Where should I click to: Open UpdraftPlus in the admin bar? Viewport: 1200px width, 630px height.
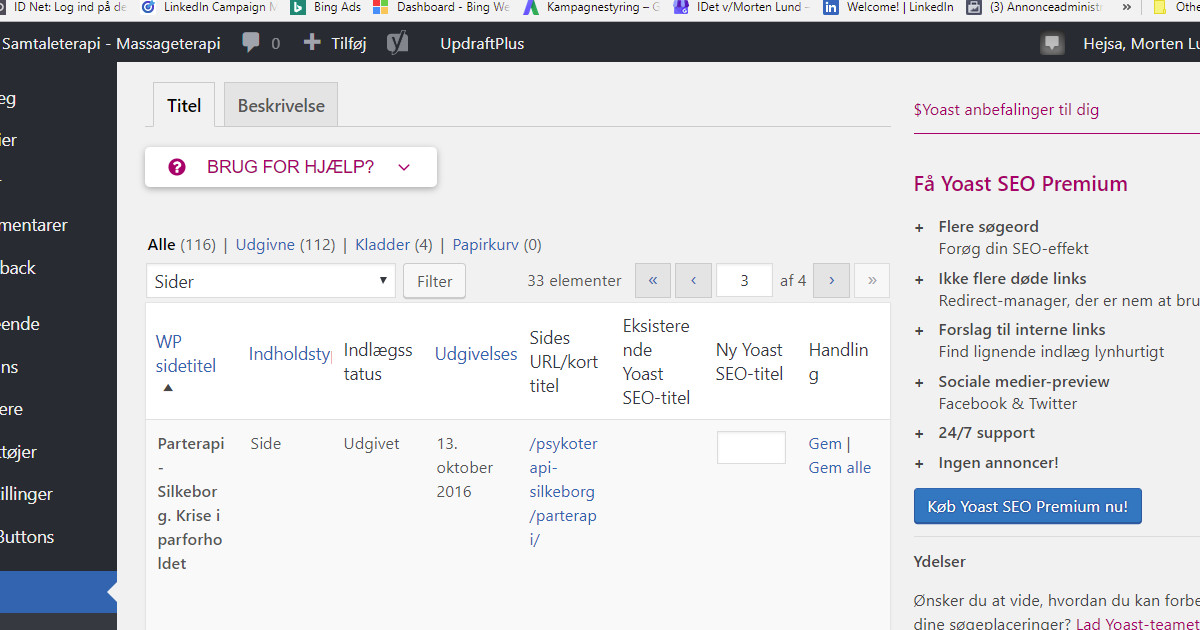(482, 43)
